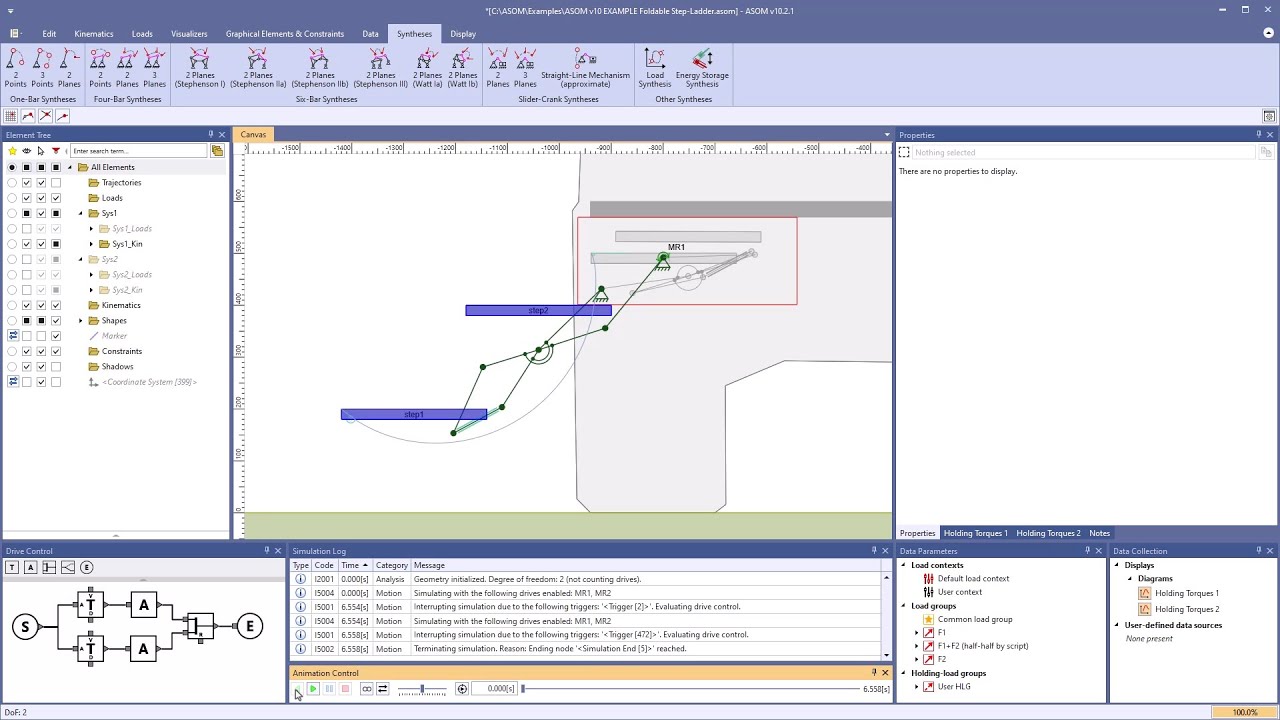Open Energy Storage Synthesis tool
Screen dimensions: 1280x720
702,68
